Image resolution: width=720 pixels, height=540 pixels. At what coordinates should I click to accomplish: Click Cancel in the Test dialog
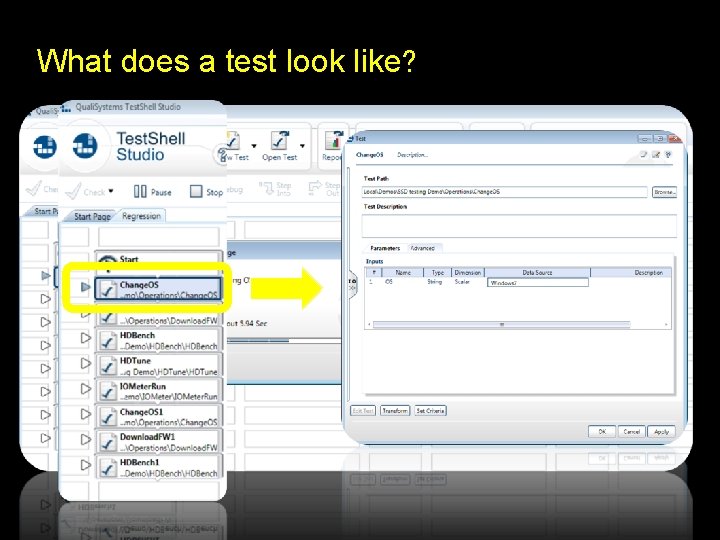(x=631, y=432)
